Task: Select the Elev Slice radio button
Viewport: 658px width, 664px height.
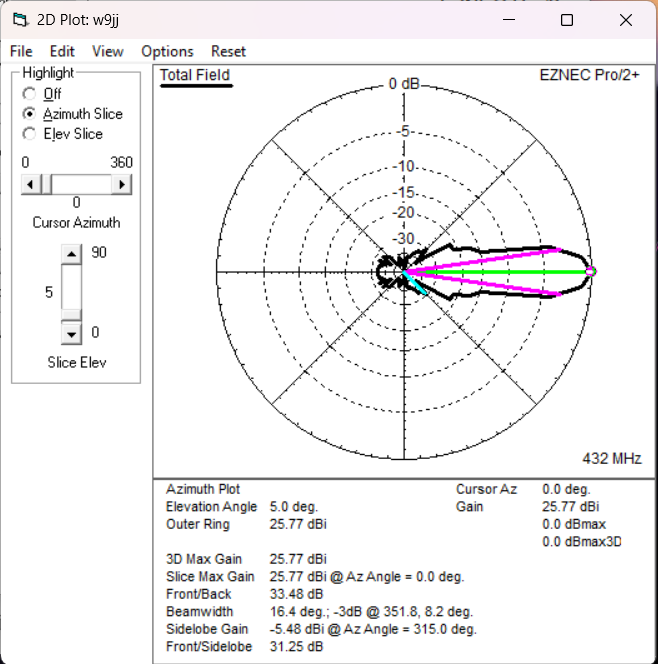Action: pos(29,134)
